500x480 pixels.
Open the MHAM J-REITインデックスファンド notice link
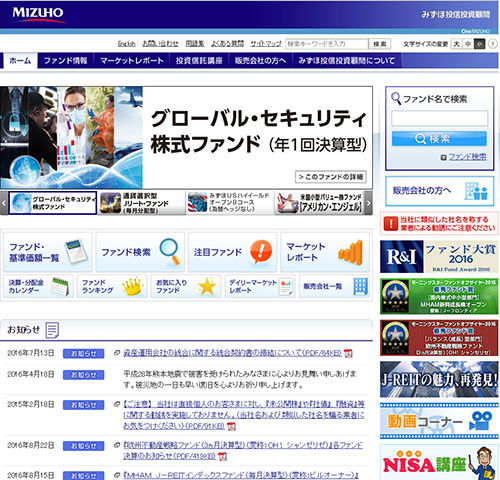[x=241, y=475]
